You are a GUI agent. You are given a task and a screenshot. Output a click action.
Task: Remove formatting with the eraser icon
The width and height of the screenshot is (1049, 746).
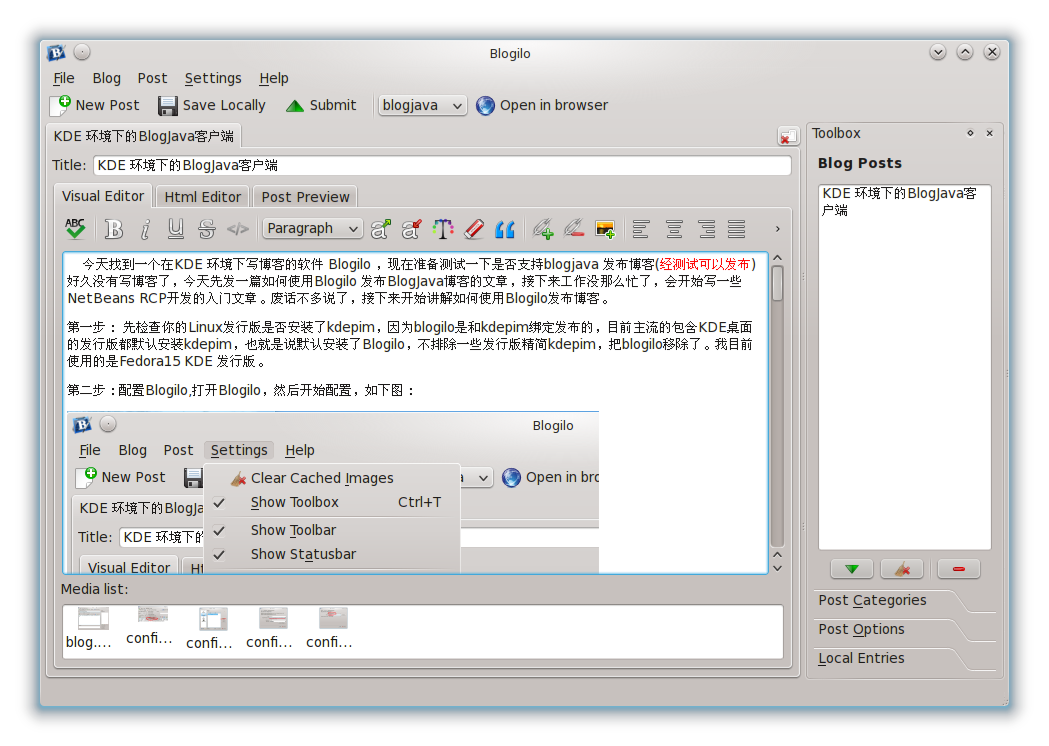tap(474, 229)
